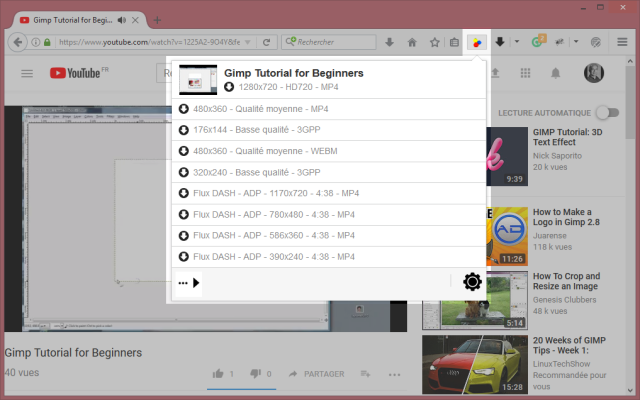Click the Video DownloadHelper colored balls icon
Image resolution: width=640 pixels, height=400 pixels.
pyautogui.click(x=477, y=42)
